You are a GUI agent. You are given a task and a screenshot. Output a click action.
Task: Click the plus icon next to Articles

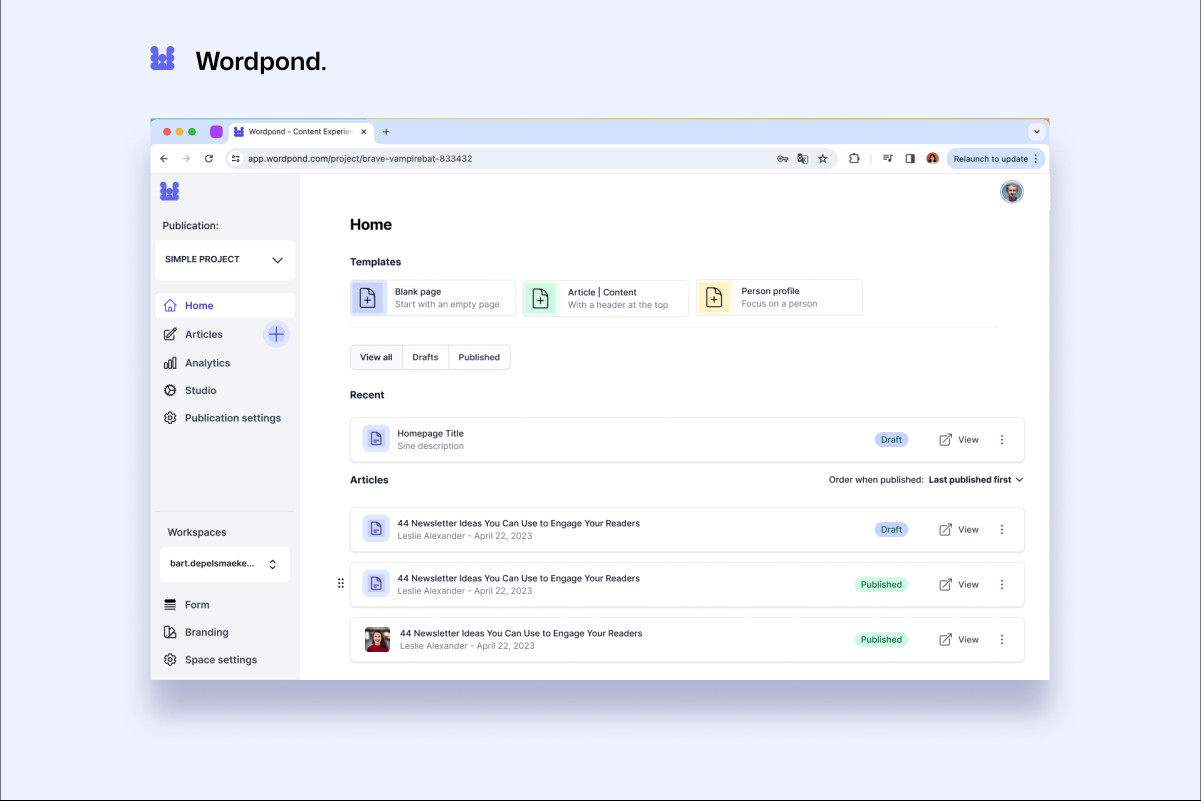pyautogui.click(x=276, y=334)
